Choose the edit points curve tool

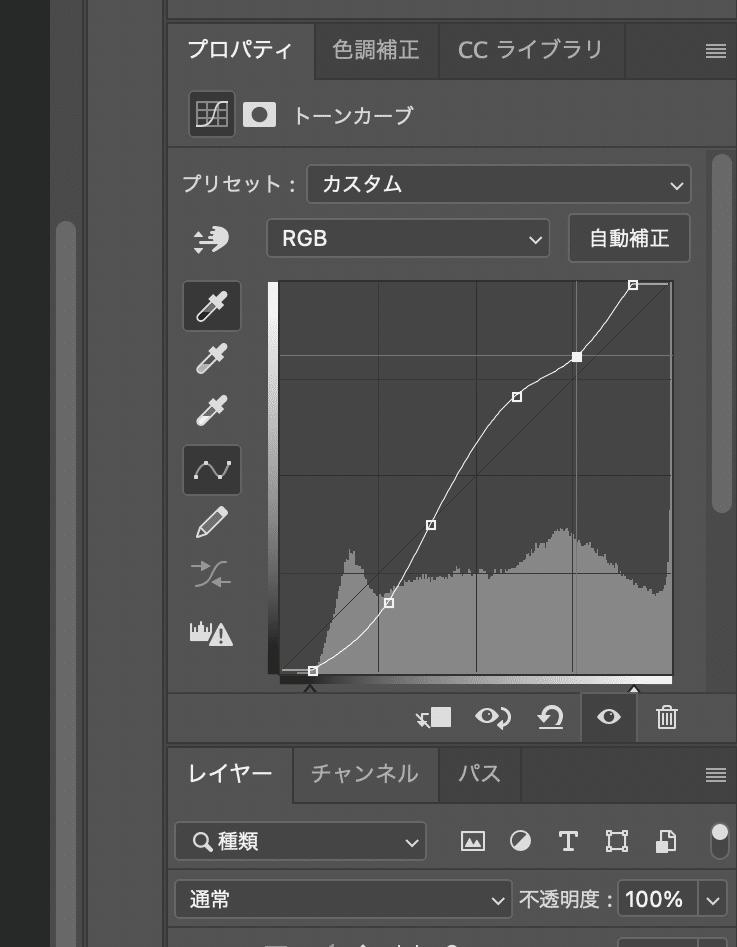tap(211, 470)
